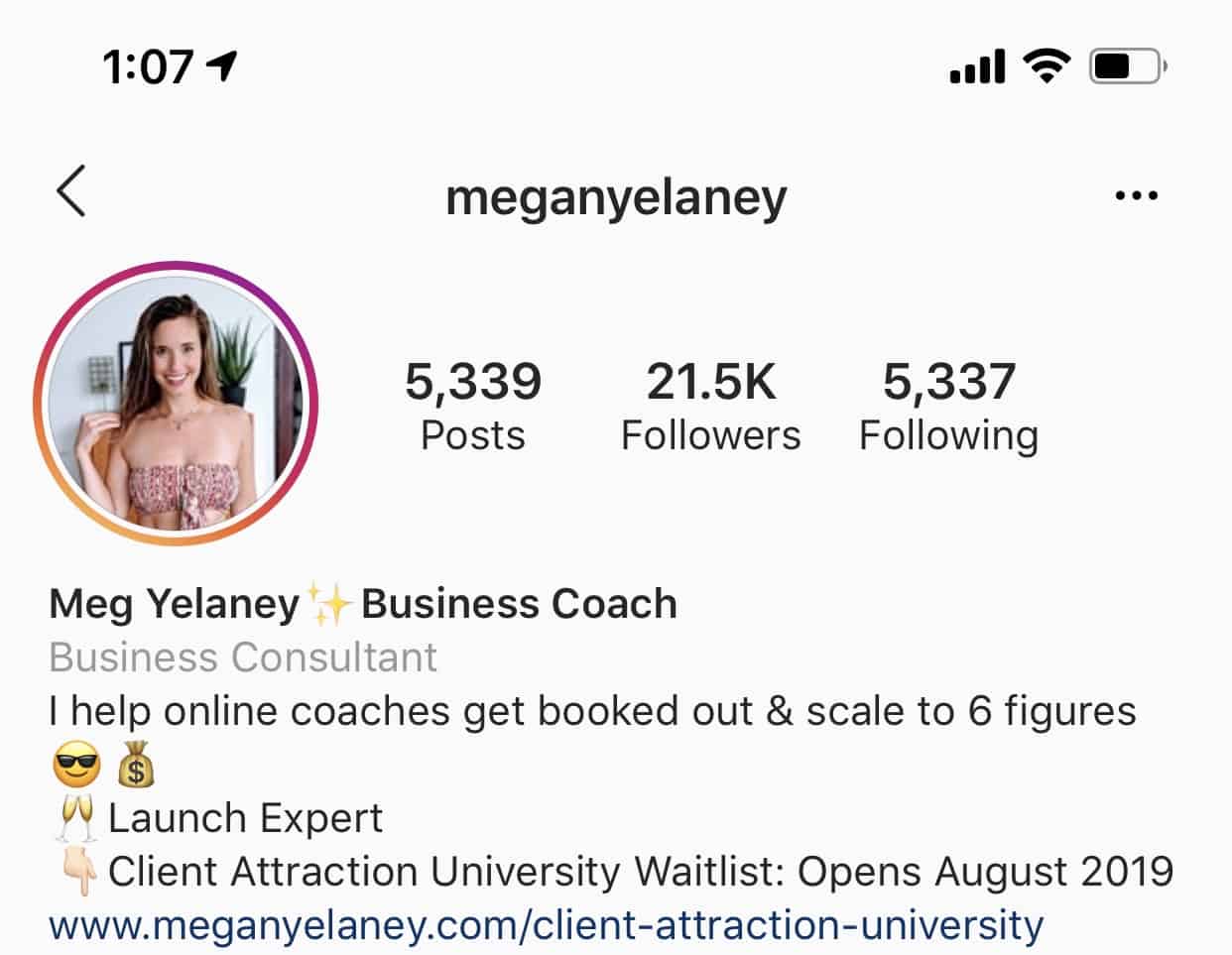
Task: Open the 21.5K Followers list
Action: click(710, 407)
